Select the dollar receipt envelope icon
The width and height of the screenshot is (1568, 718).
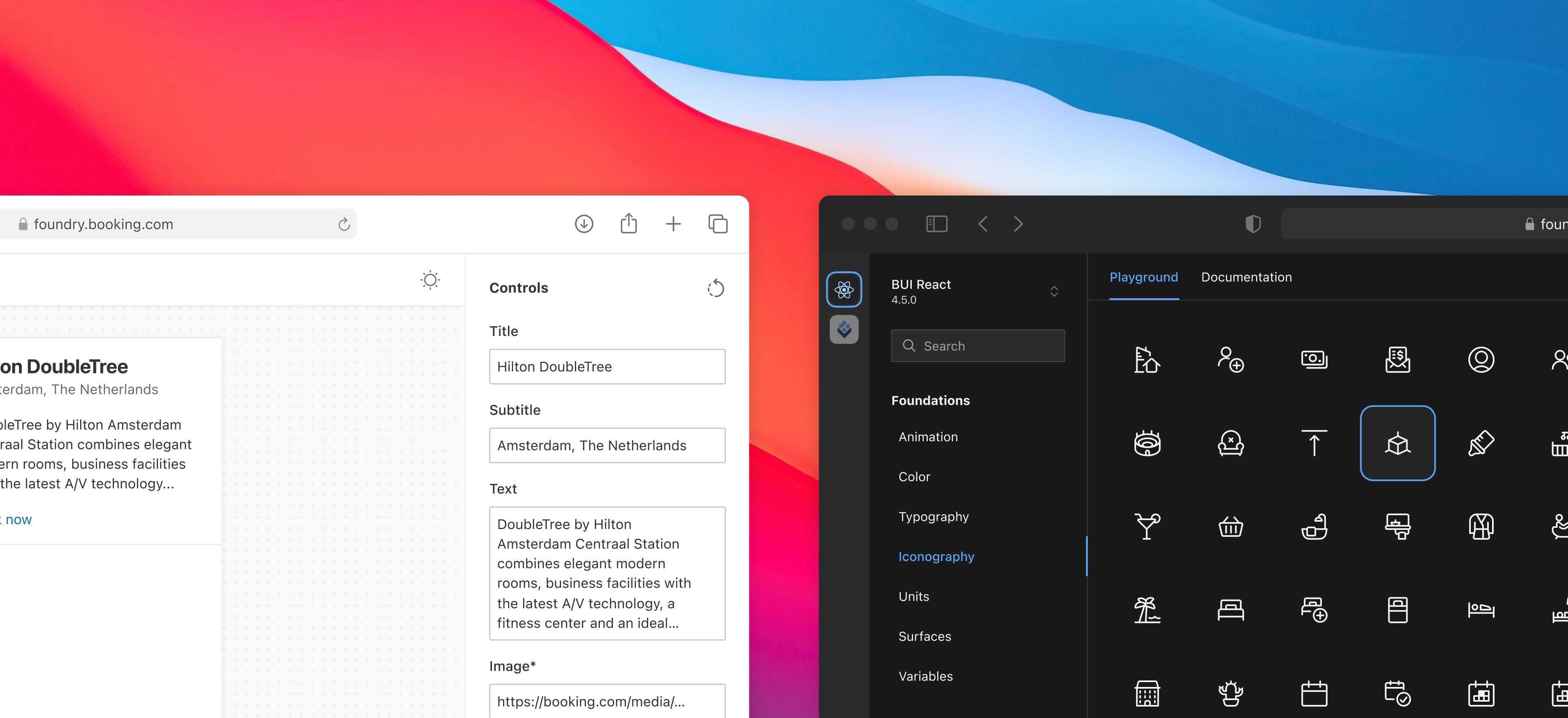point(1398,360)
